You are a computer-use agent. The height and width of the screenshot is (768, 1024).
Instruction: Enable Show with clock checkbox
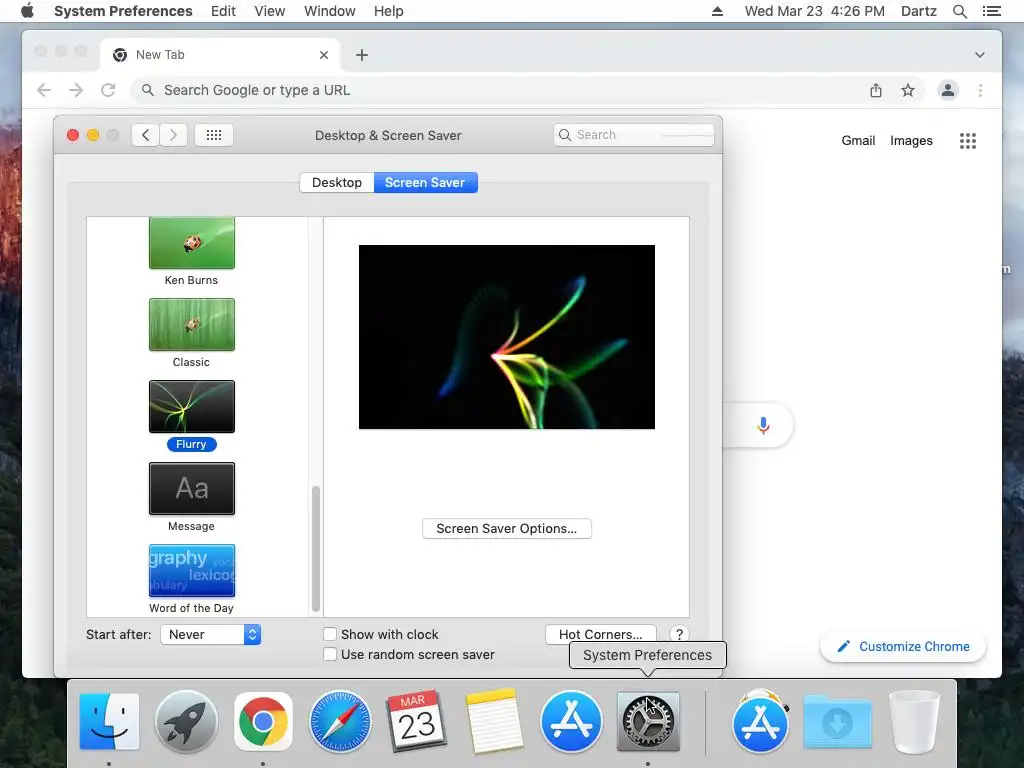click(x=330, y=634)
